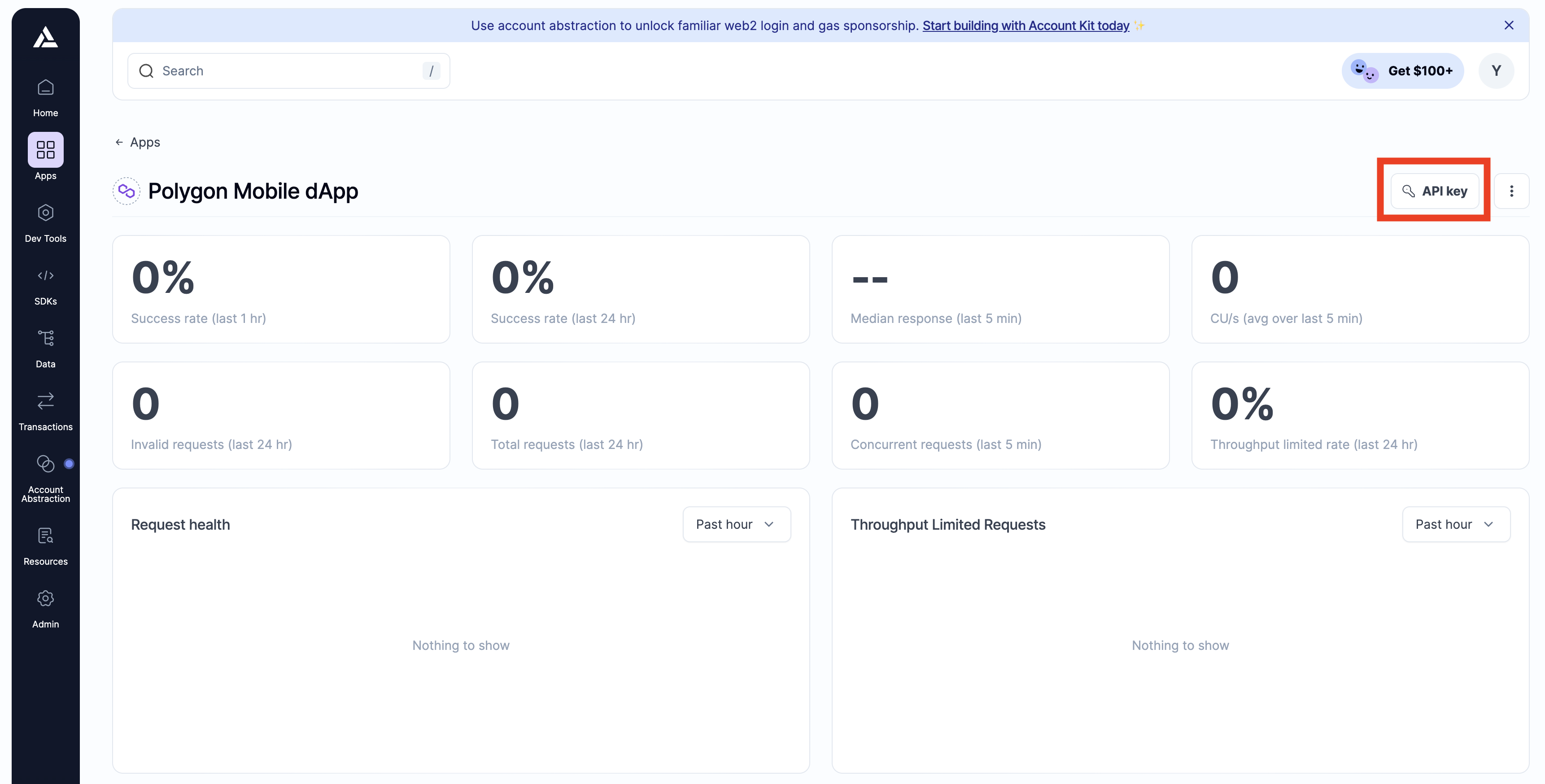Open the Y user avatar
The width and height of the screenshot is (1545, 784).
click(1496, 71)
